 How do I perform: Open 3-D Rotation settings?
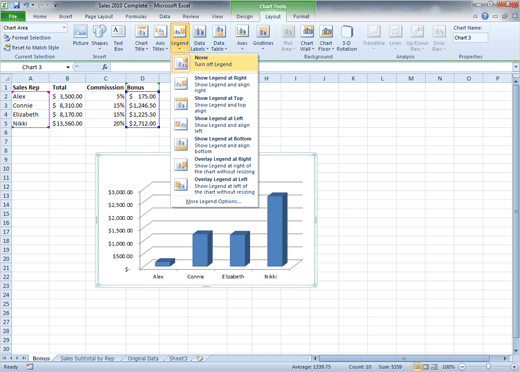347,37
